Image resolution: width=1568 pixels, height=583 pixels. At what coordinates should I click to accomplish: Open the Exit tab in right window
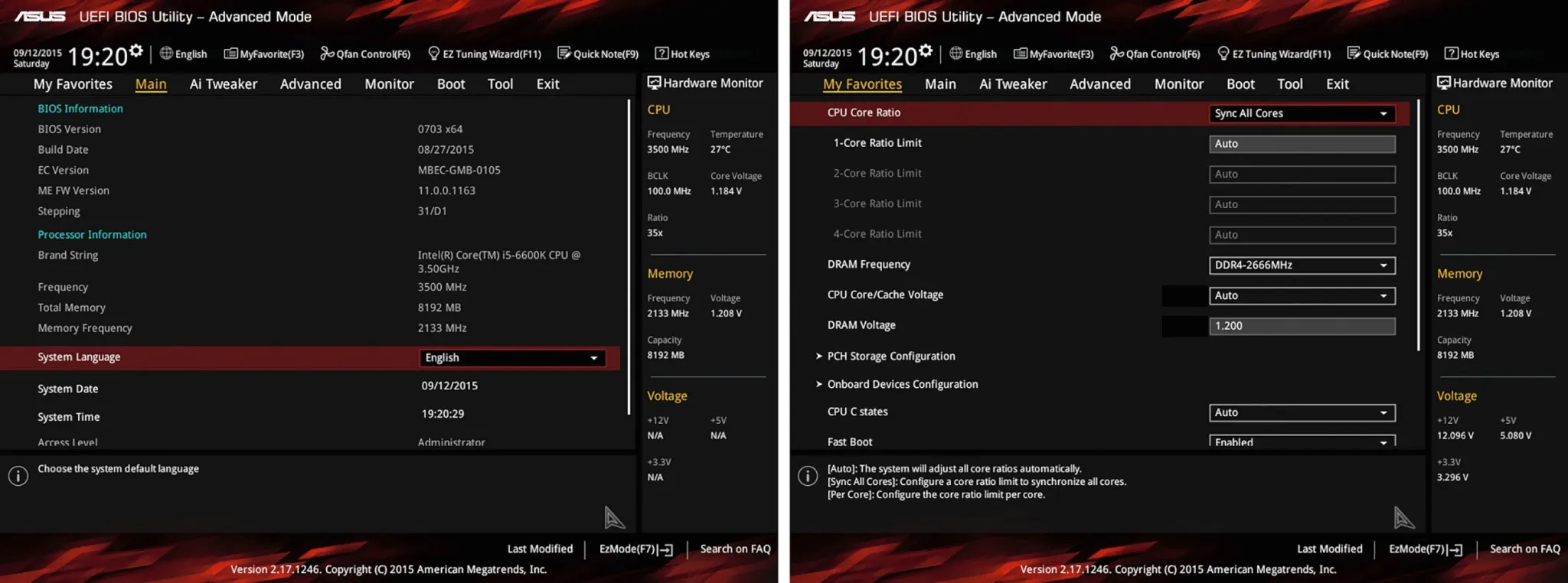pos(1337,84)
